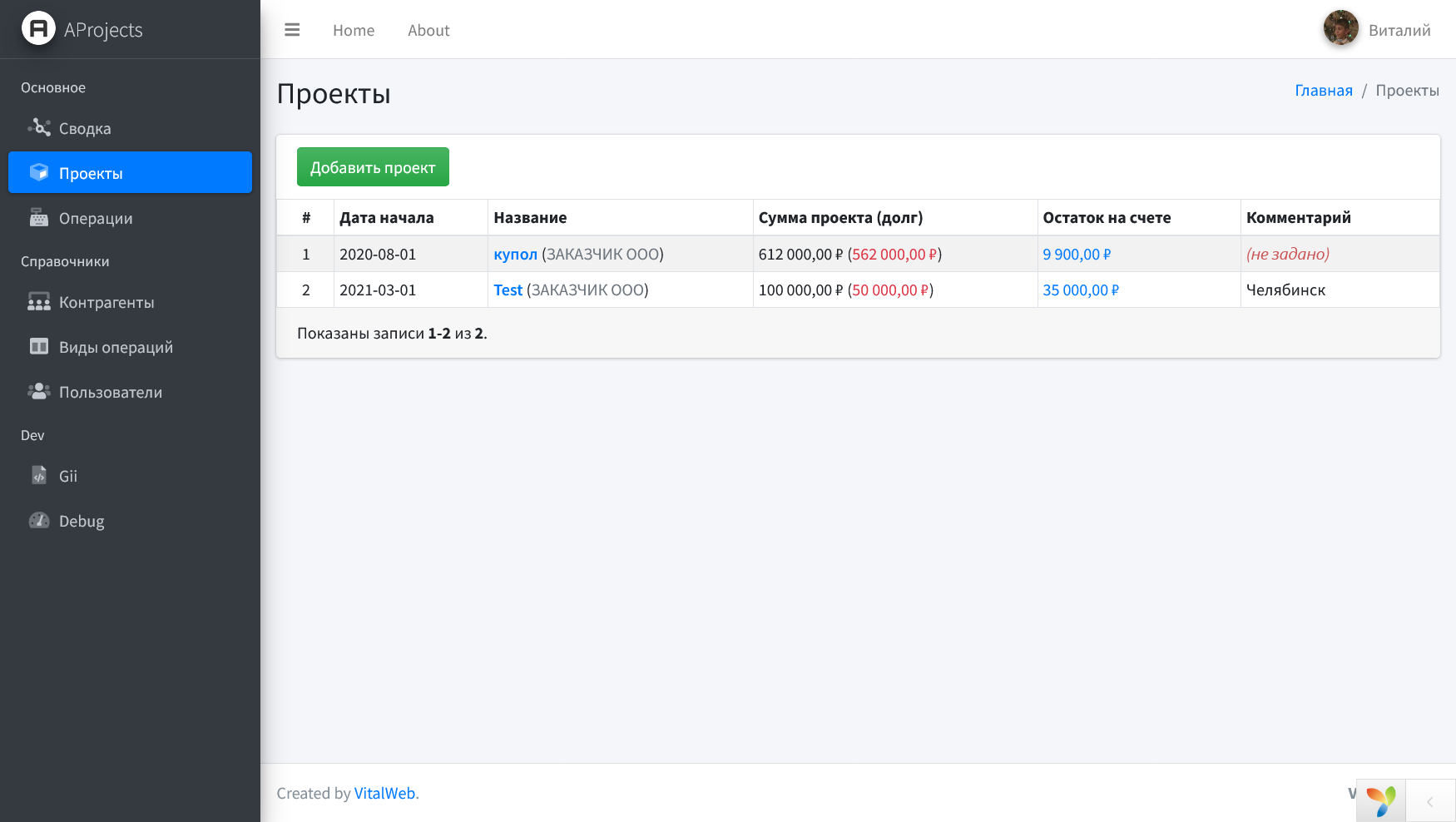Click the Виды операций columns icon

click(39, 346)
